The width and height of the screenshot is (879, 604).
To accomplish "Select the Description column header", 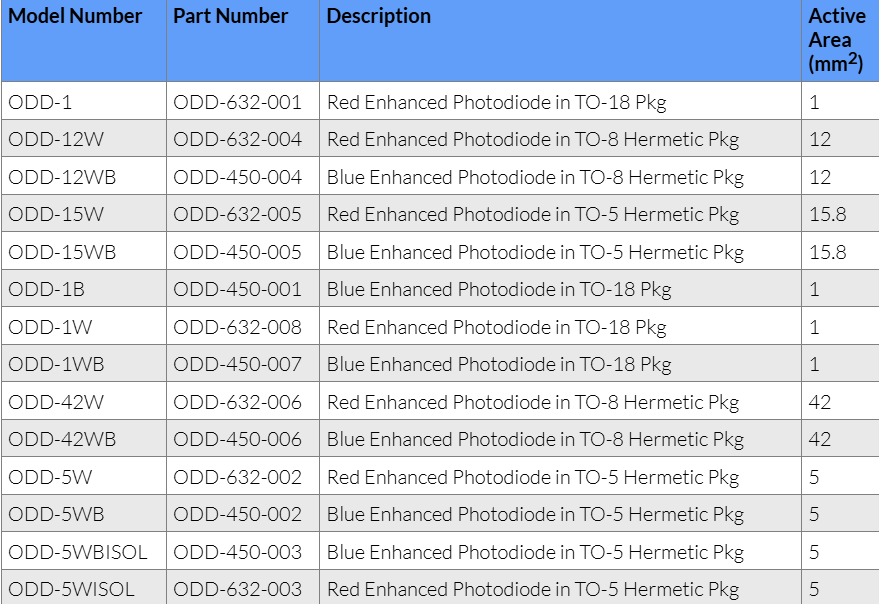I will coord(378,16).
